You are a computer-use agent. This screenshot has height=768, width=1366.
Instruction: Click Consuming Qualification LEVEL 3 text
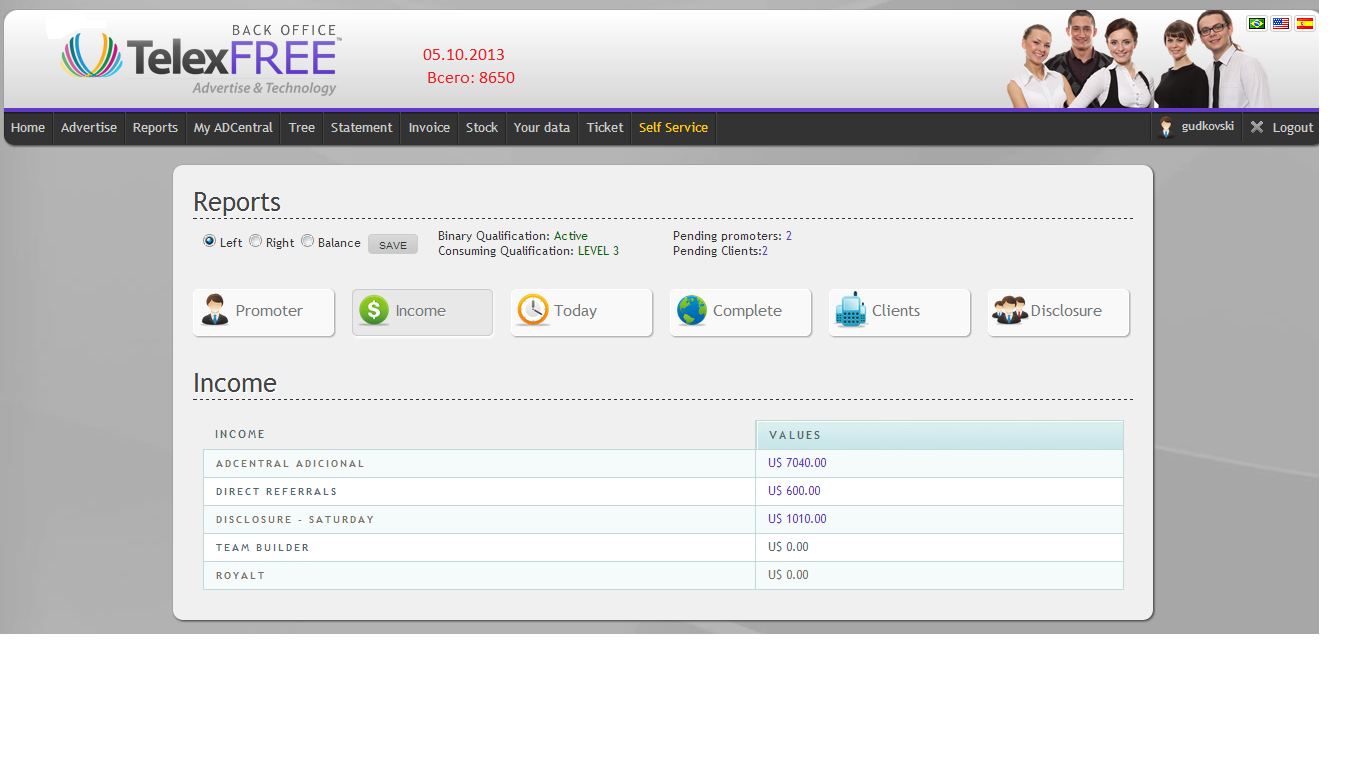[598, 251]
